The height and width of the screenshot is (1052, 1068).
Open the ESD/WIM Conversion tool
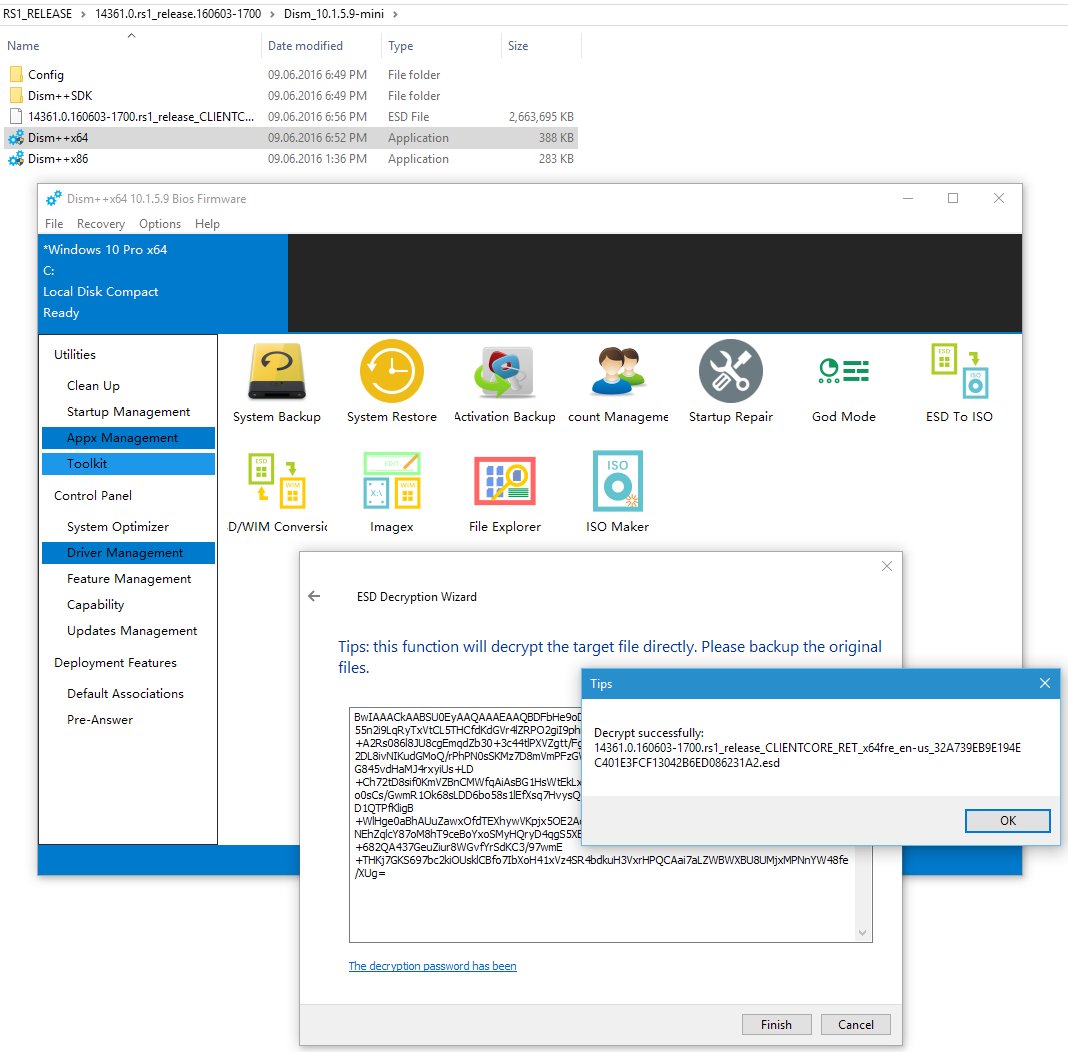coord(277,481)
